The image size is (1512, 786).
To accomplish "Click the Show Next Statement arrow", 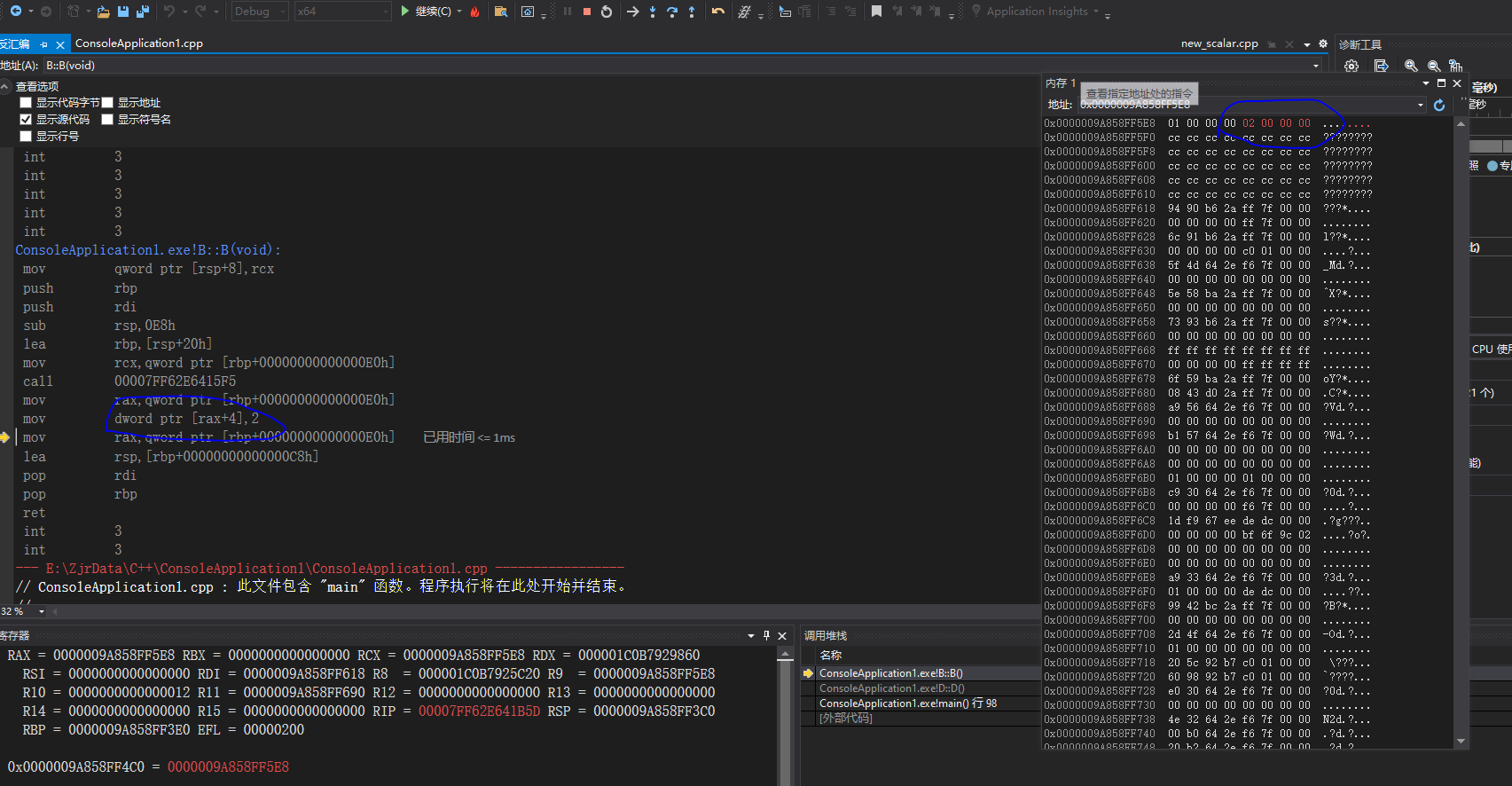I will click(632, 12).
